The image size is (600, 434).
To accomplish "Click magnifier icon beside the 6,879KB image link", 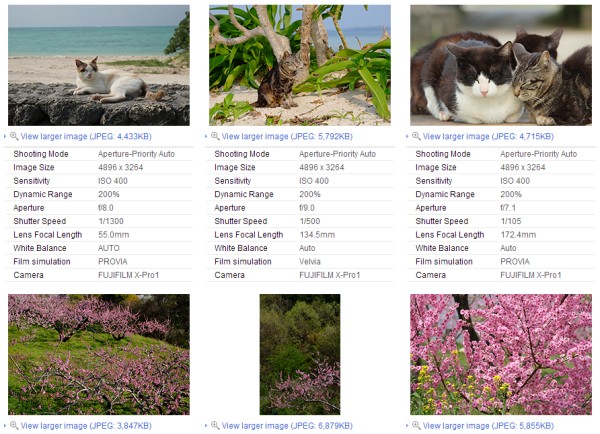I will click(x=215, y=426).
